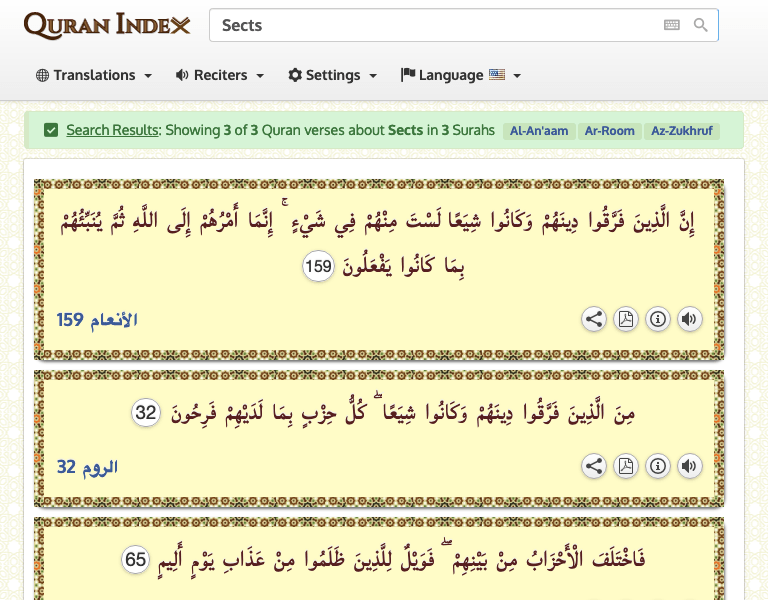The image size is (768, 600).
Task: Open PDF icon for verse Al-An'aam 159
Action: (x=625, y=319)
